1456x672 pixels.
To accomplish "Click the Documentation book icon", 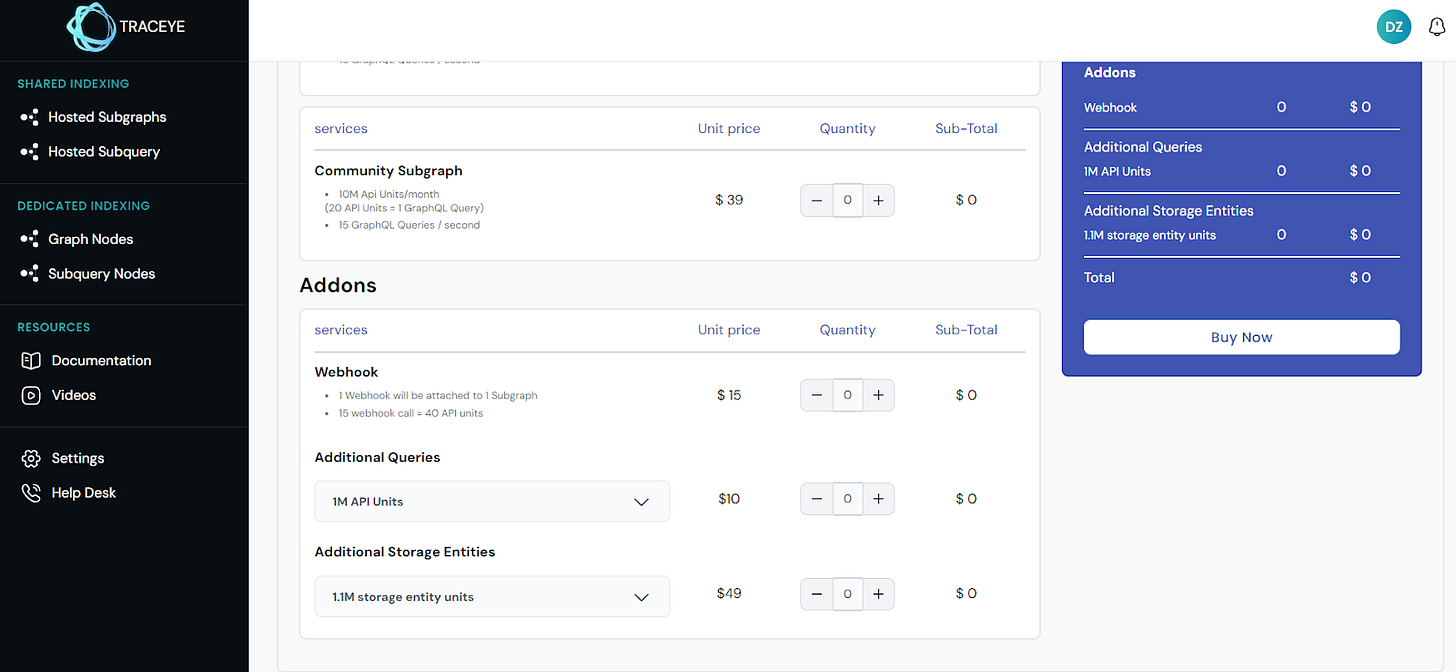I will (x=31, y=361).
